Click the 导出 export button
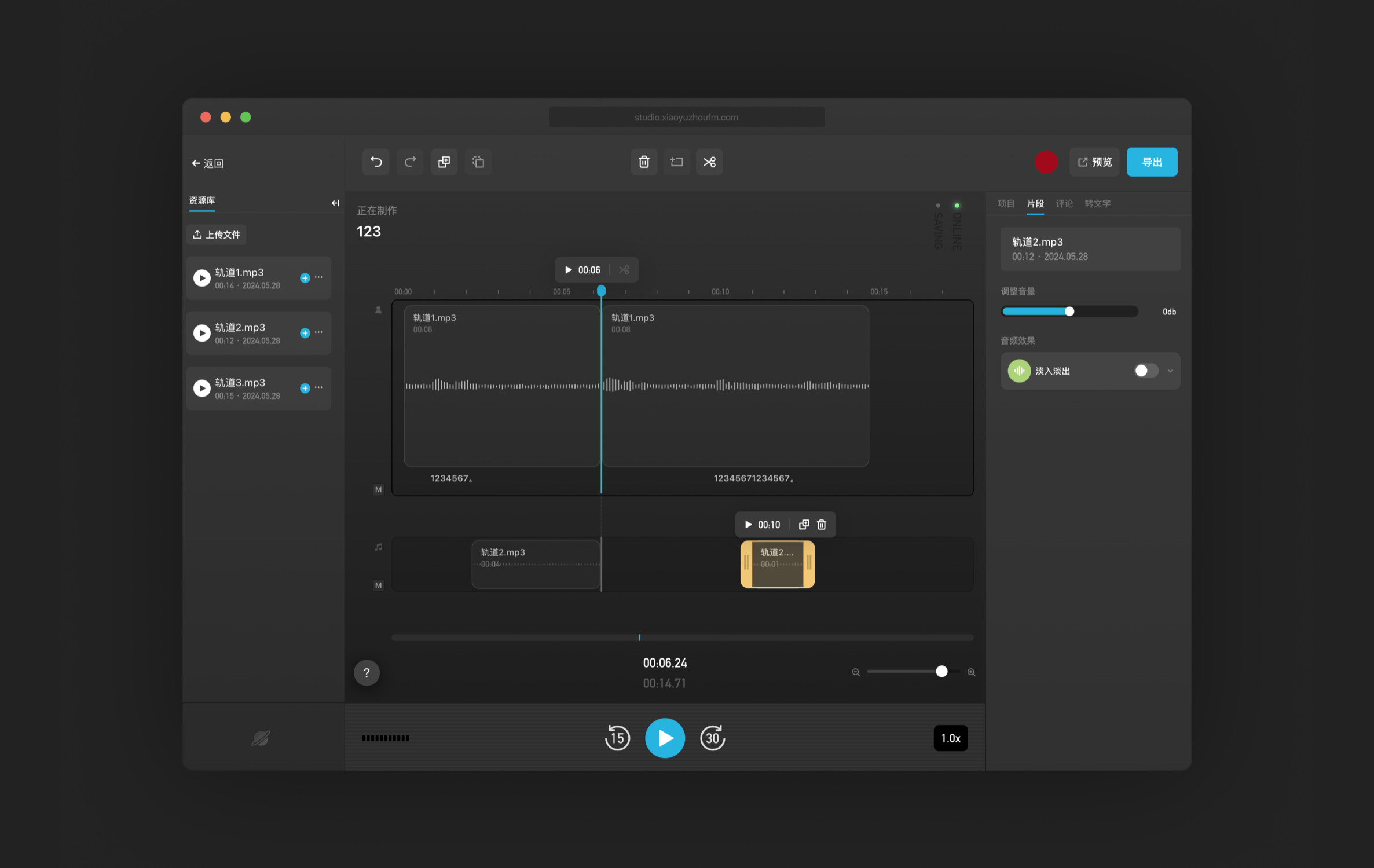The width and height of the screenshot is (1374, 868). [1151, 162]
